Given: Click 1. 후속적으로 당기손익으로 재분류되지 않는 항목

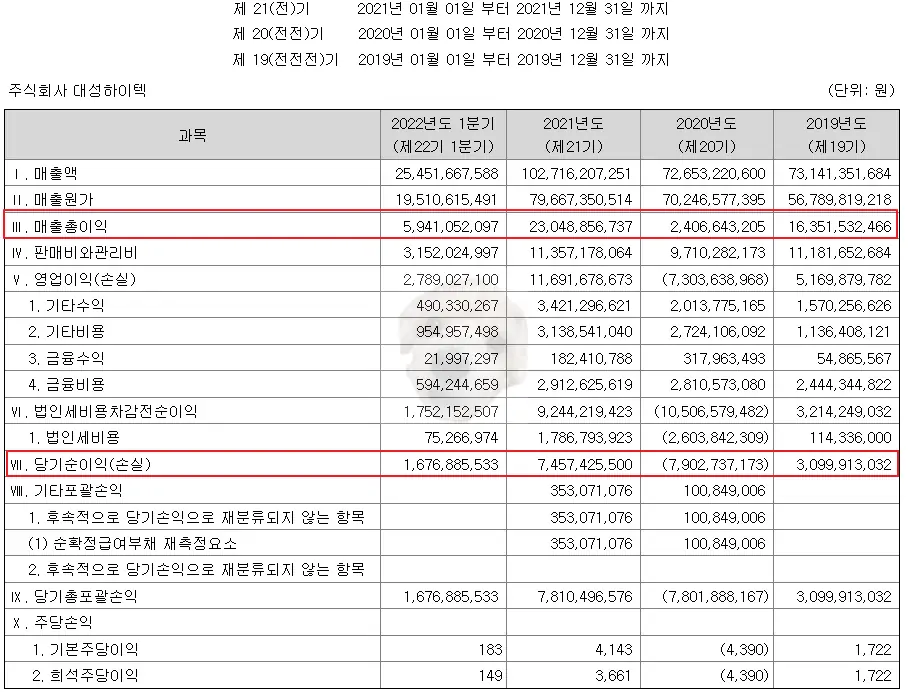Looking at the screenshot, I should coord(197,517).
